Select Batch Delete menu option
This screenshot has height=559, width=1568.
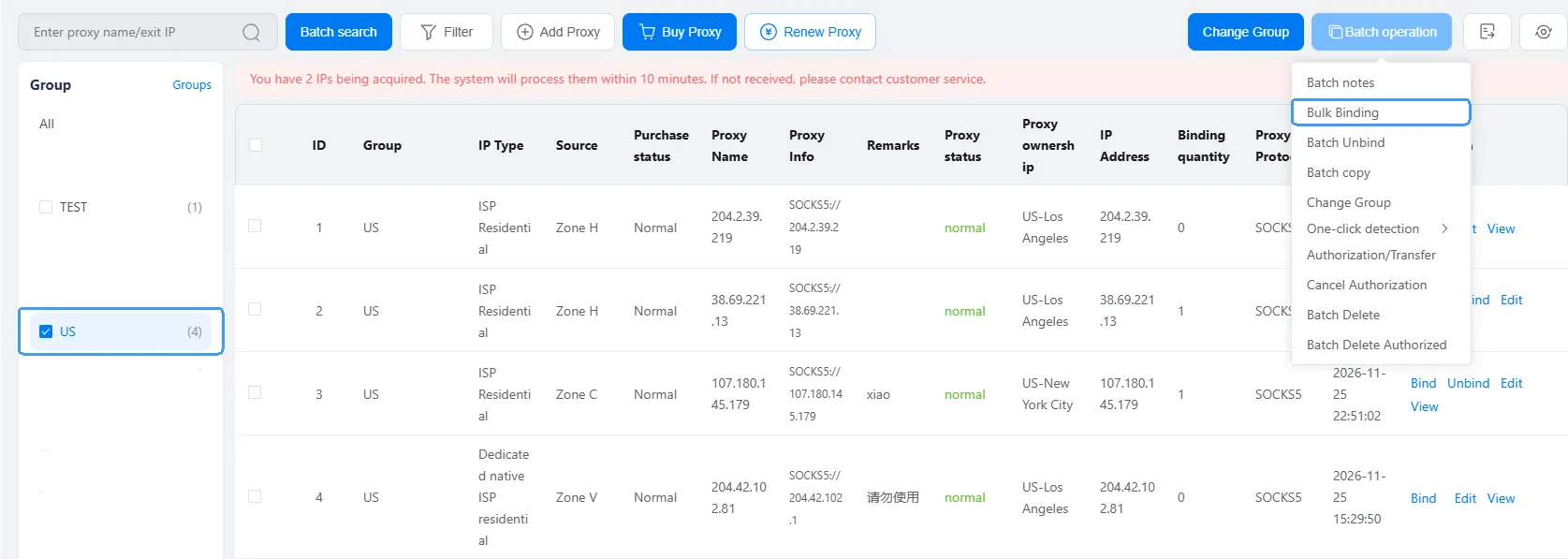pyautogui.click(x=1382, y=315)
